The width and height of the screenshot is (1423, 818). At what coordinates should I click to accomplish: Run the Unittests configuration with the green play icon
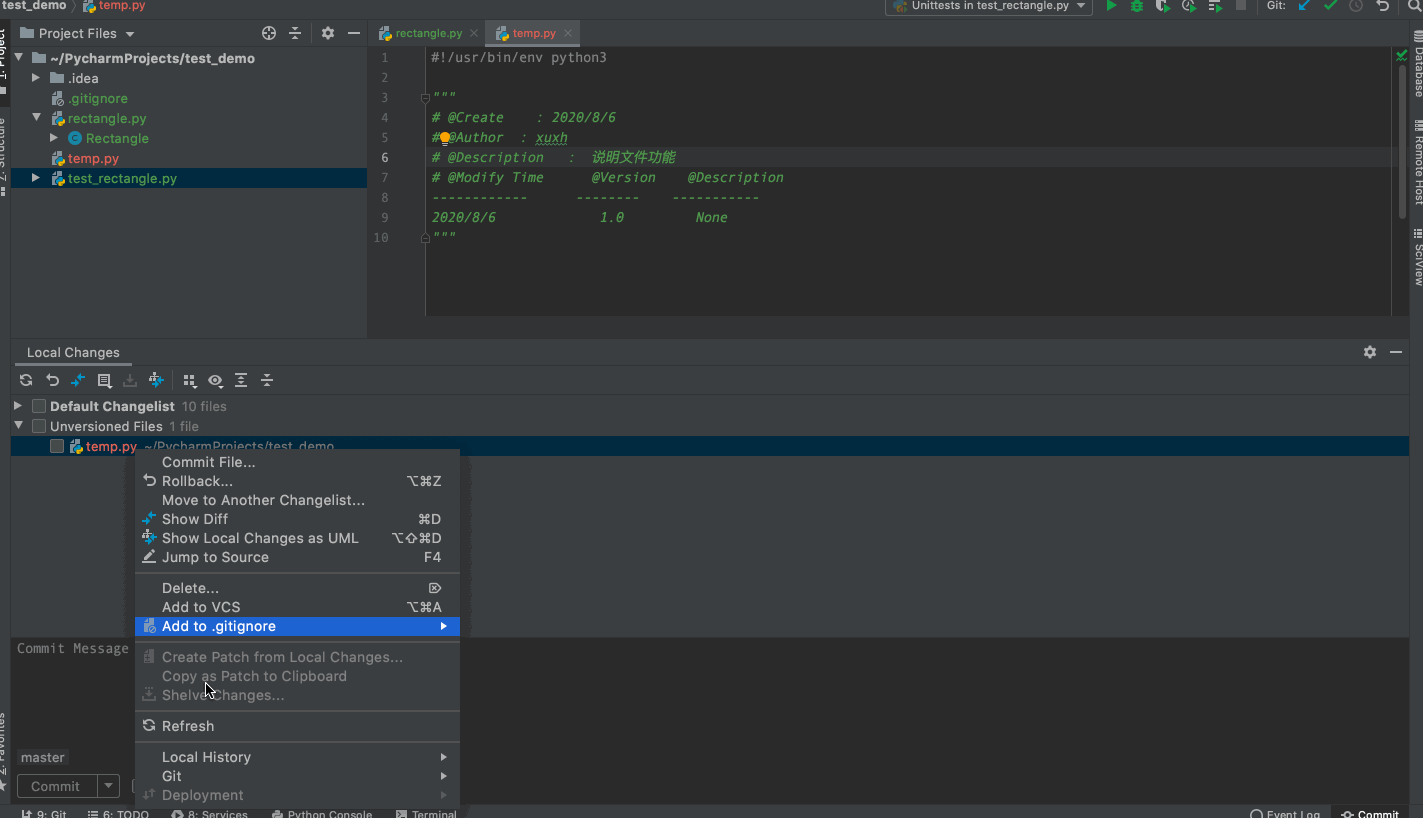1111,6
